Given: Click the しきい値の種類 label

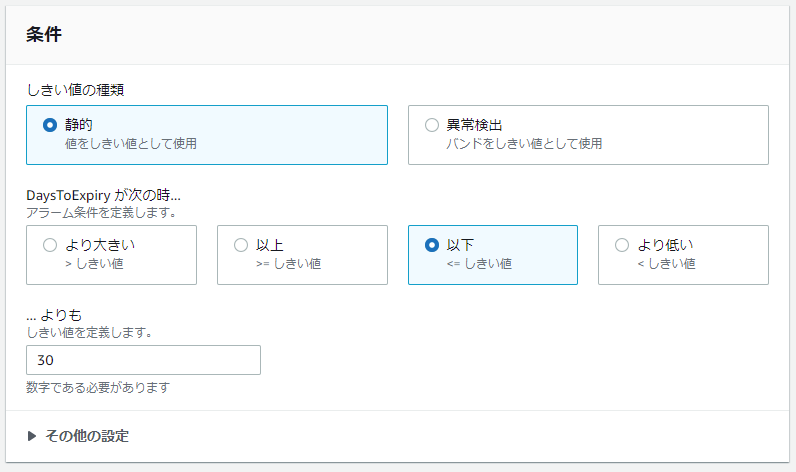Looking at the screenshot, I should (x=75, y=90).
